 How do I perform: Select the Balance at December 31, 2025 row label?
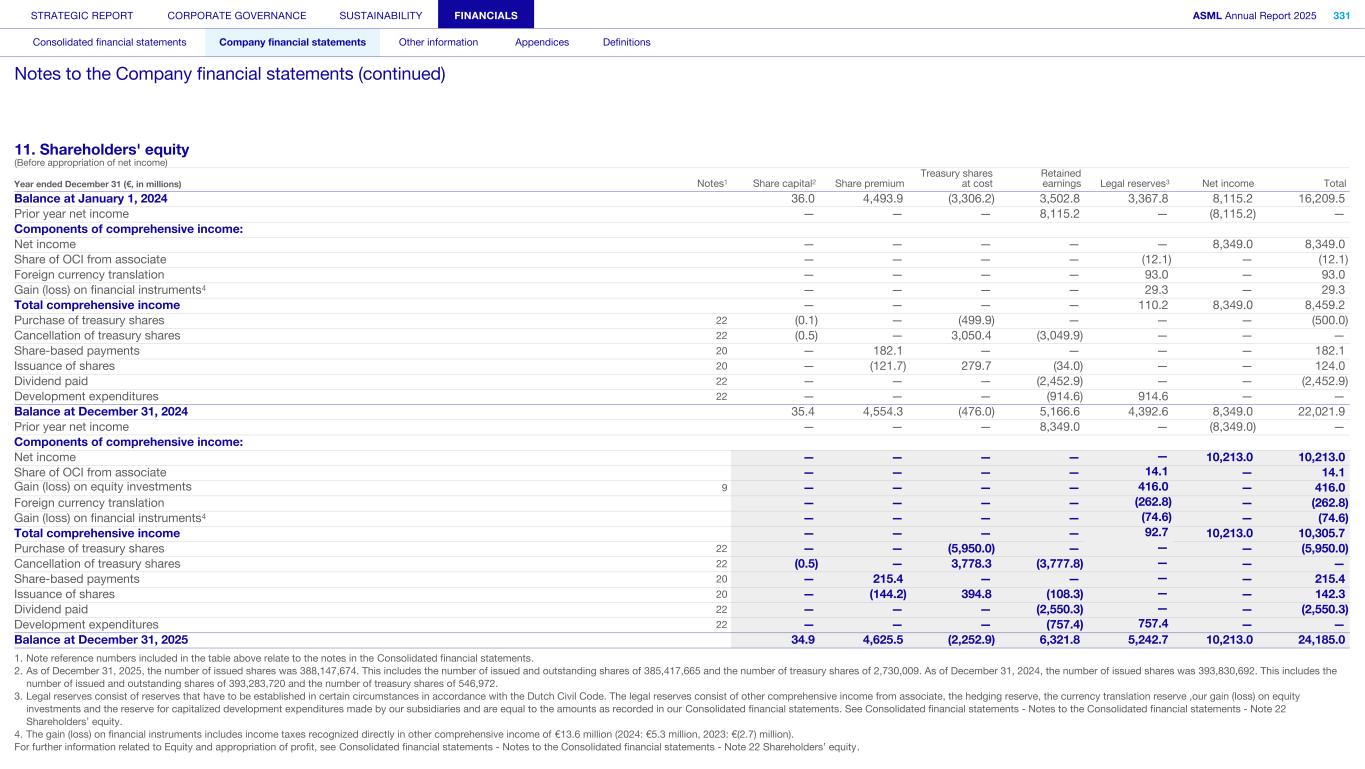100,640
